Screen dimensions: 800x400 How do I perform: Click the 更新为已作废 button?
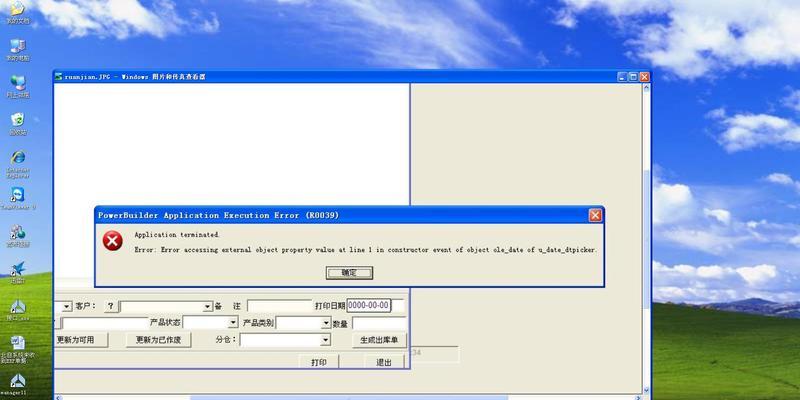tap(158, 340)
